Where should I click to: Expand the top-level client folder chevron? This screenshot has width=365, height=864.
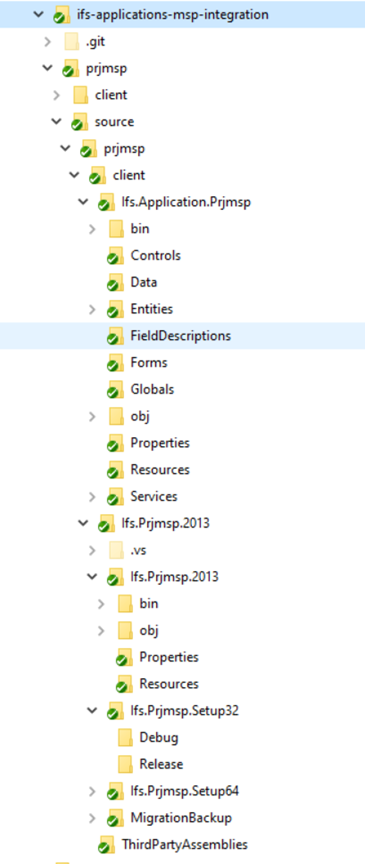coord(57,95)
